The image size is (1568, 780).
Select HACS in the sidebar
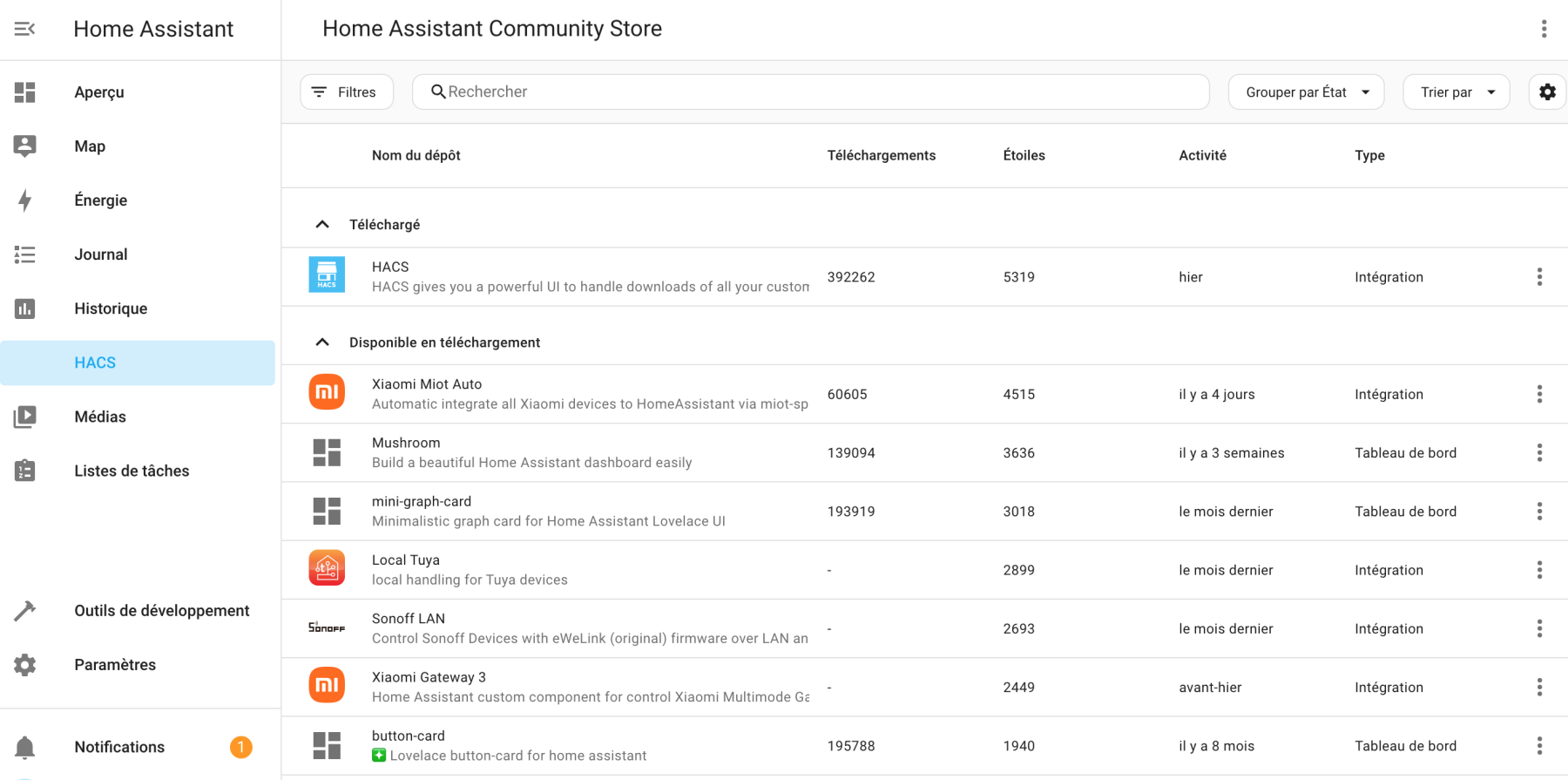138,363
